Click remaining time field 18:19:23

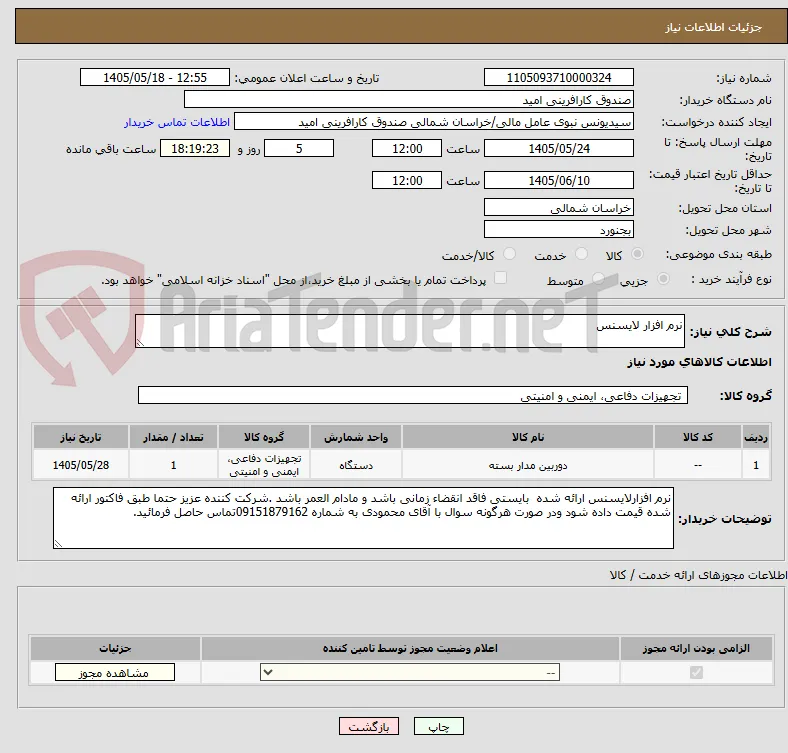pos(195,148)
